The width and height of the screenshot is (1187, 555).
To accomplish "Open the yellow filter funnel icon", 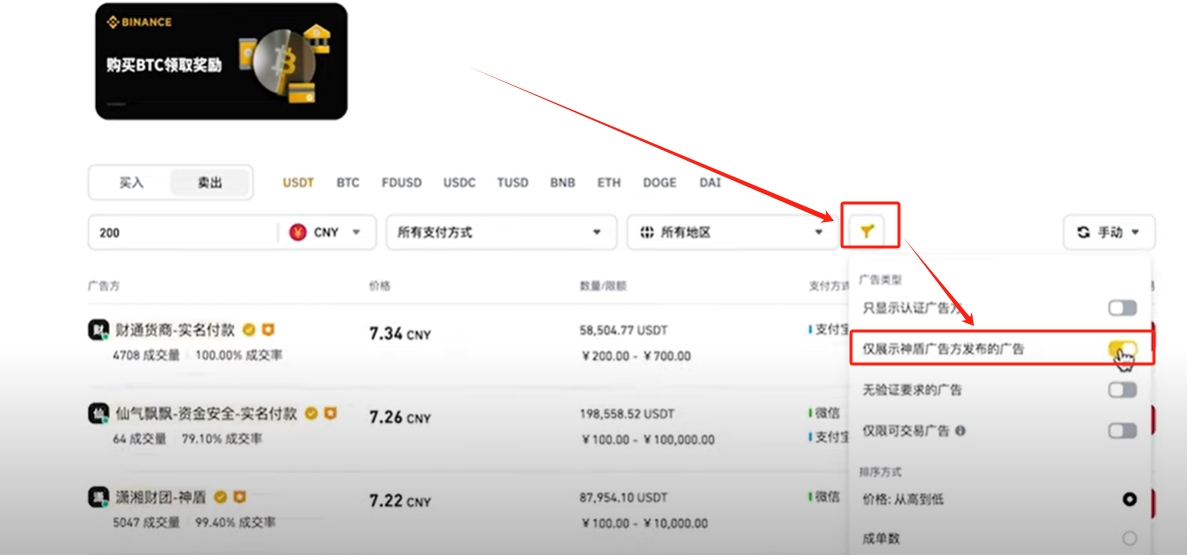I will pos(867,232).
